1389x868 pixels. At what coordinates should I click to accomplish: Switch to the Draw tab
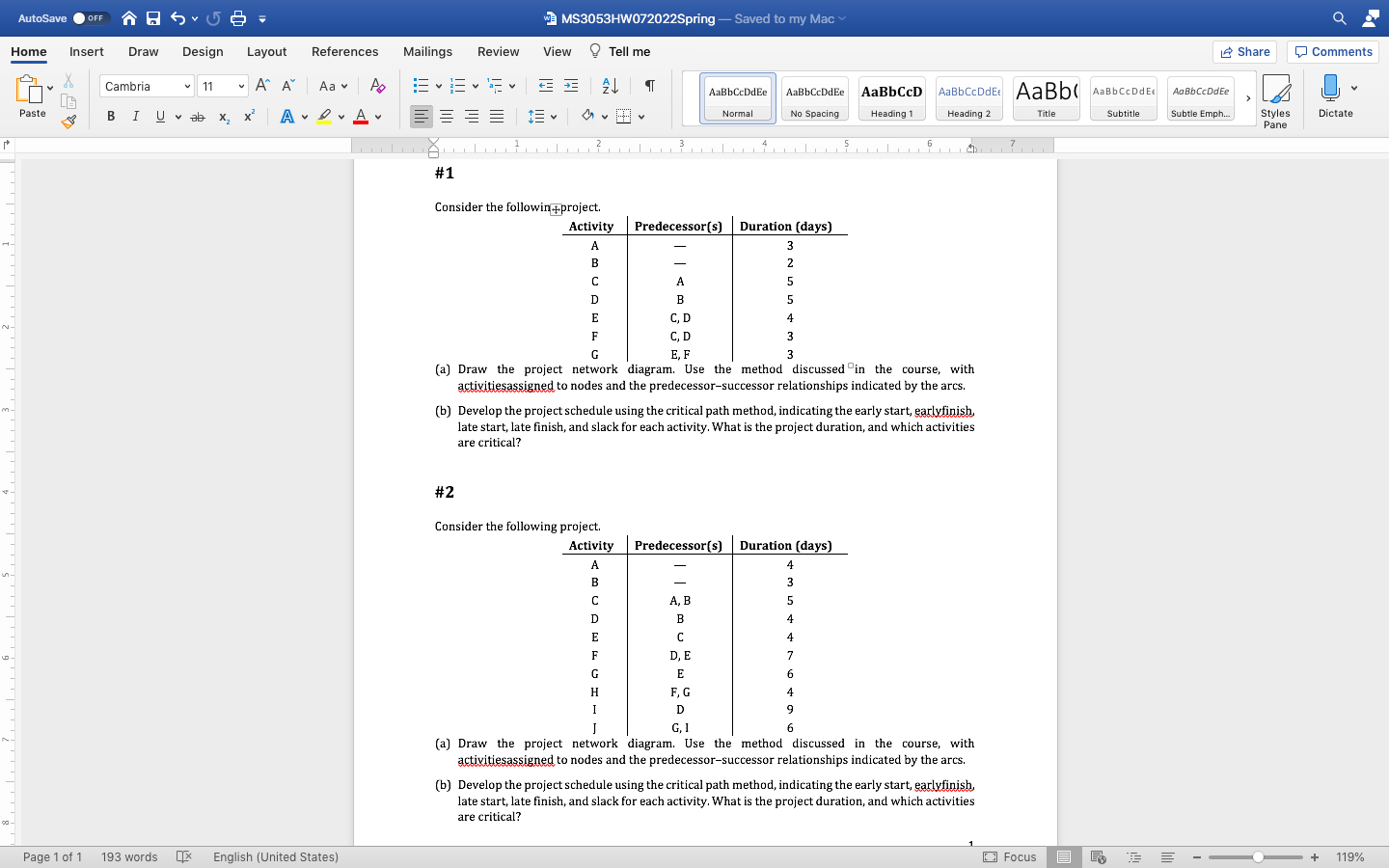pyautogui.click(x=144, y=52)
